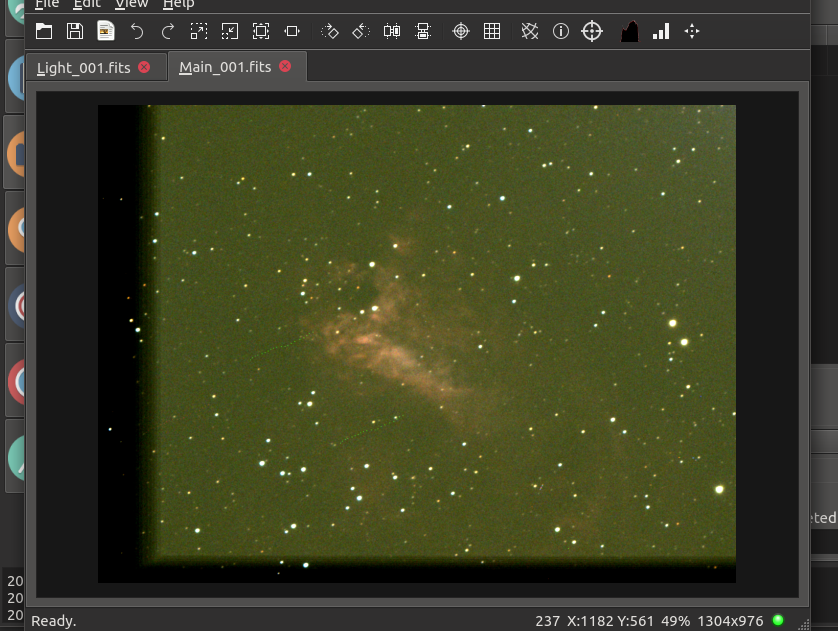Toggle the pixel grid lines
838x631 pixels.
point(492,31)
